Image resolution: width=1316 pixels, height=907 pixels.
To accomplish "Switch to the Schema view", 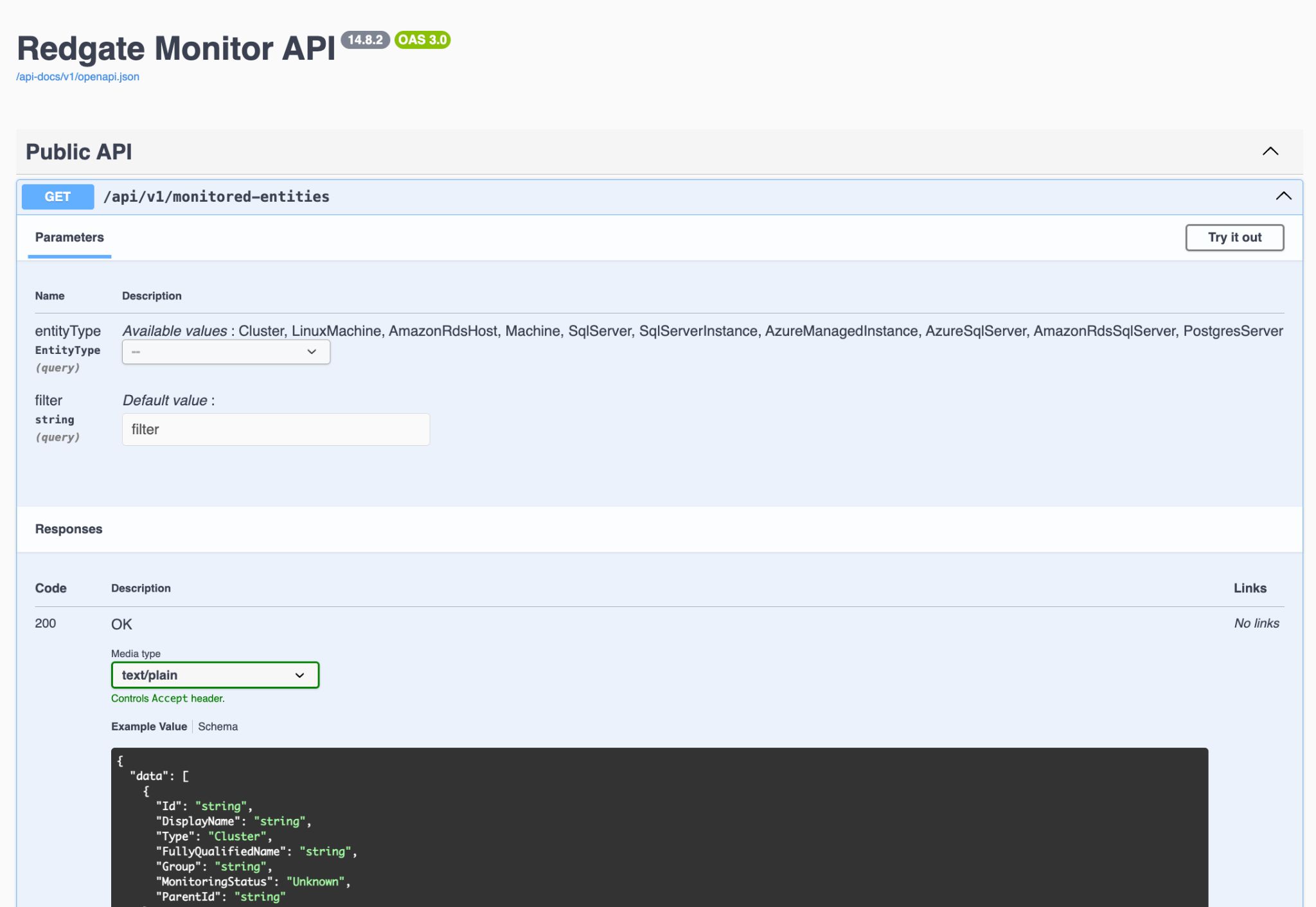I will click(x=218, y=726).
